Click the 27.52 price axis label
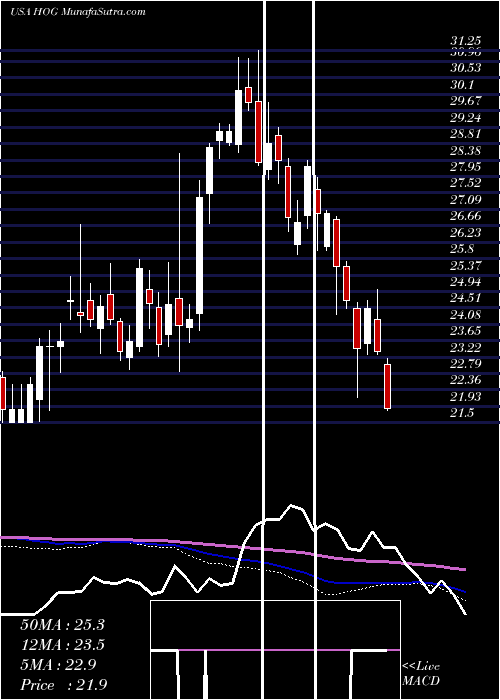The height and width of the screenshot is (700, 500). 466,183
